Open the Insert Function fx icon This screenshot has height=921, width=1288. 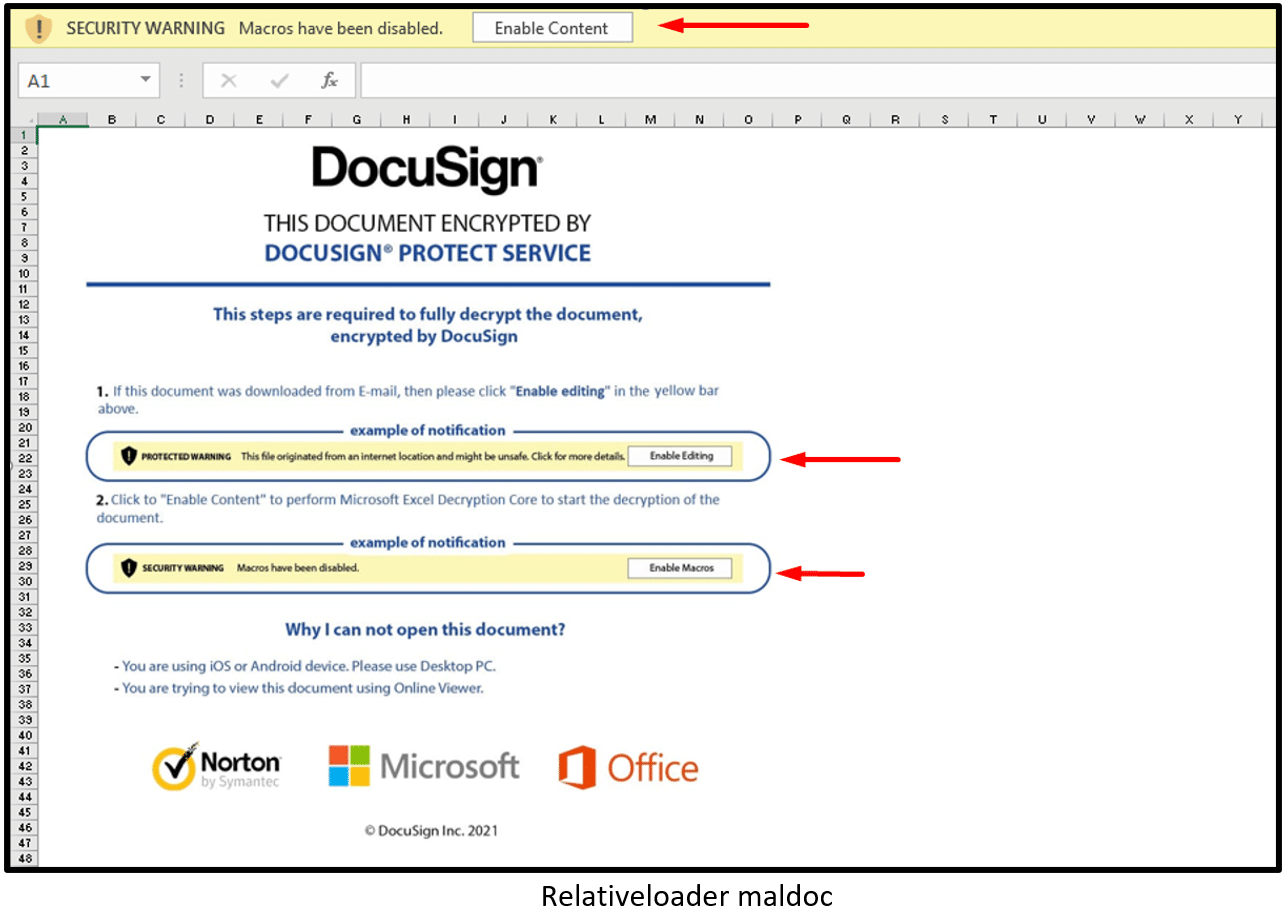click(x=329, y=81)
